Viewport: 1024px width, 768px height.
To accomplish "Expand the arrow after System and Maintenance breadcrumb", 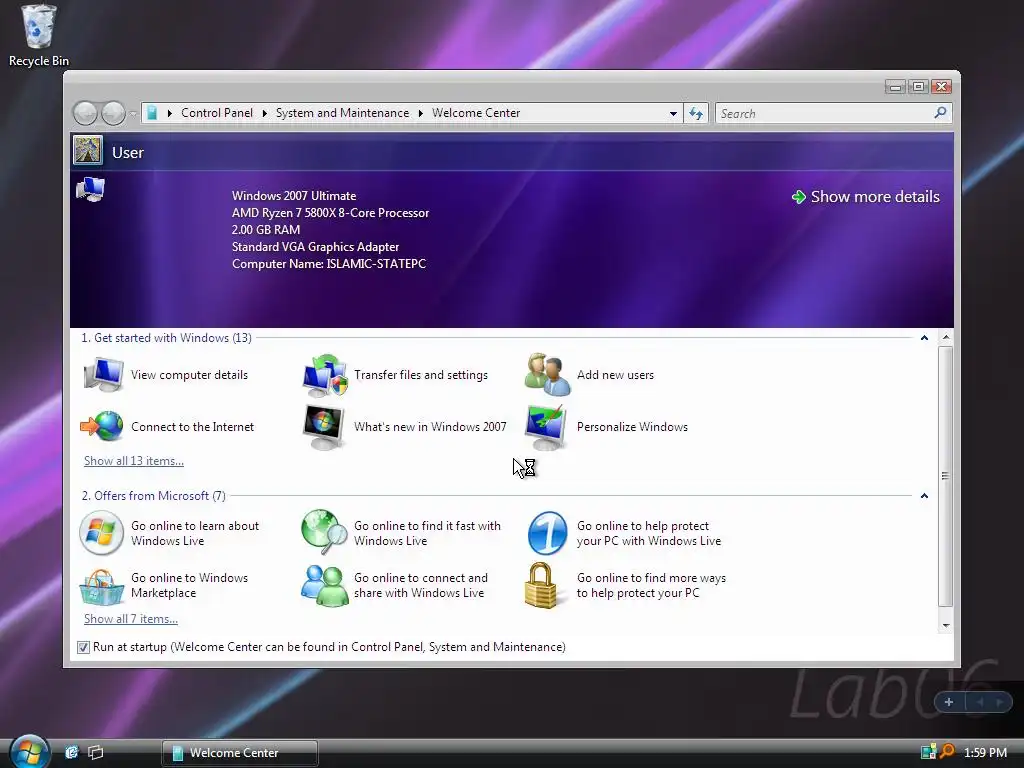I will coord(421,113).
